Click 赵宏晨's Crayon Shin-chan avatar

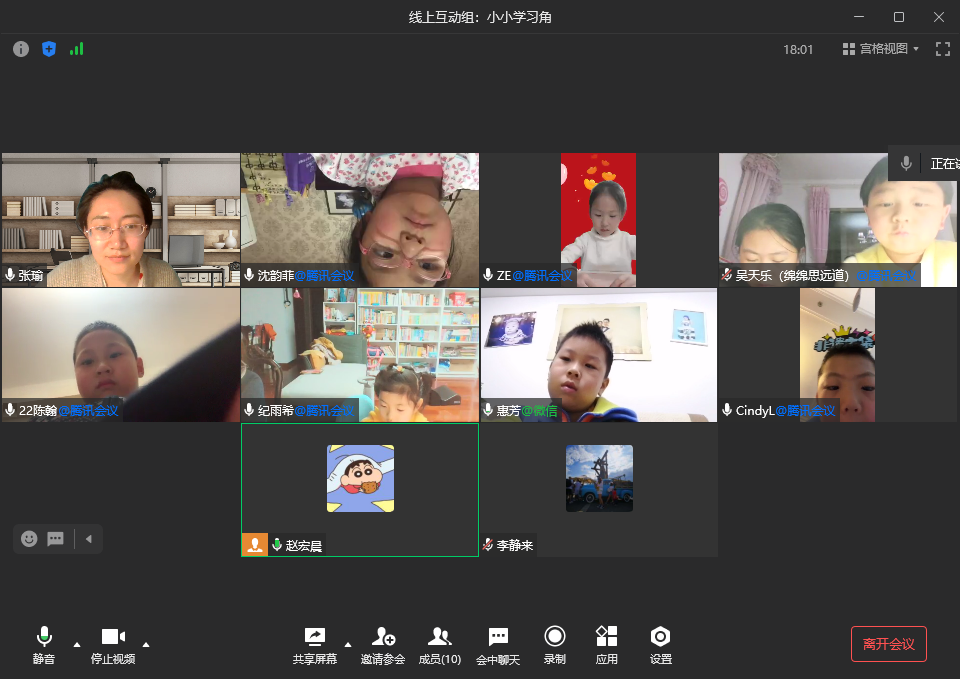pos(360,478)
